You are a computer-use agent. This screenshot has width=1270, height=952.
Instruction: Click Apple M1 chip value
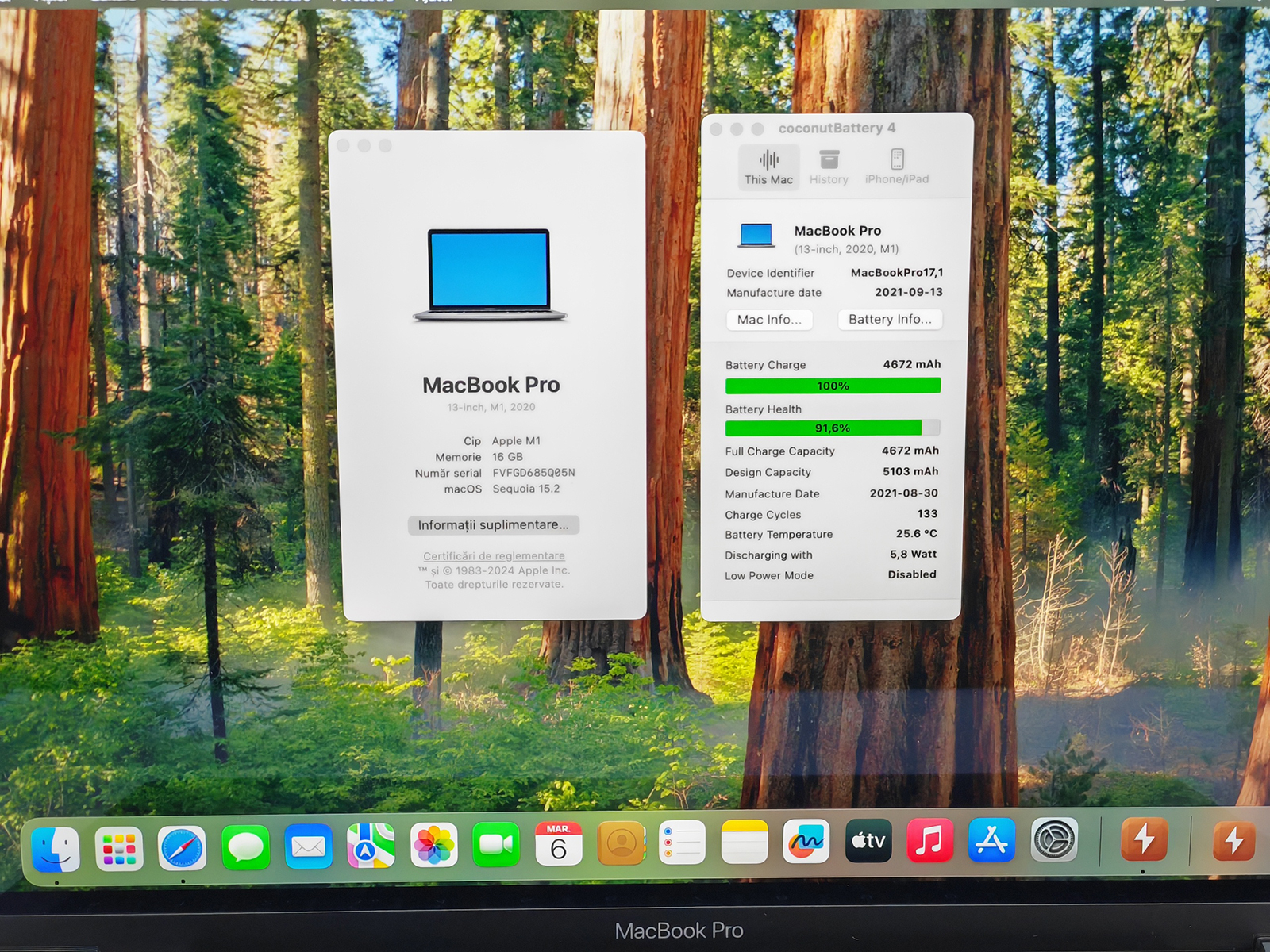(x=516, y=441)
